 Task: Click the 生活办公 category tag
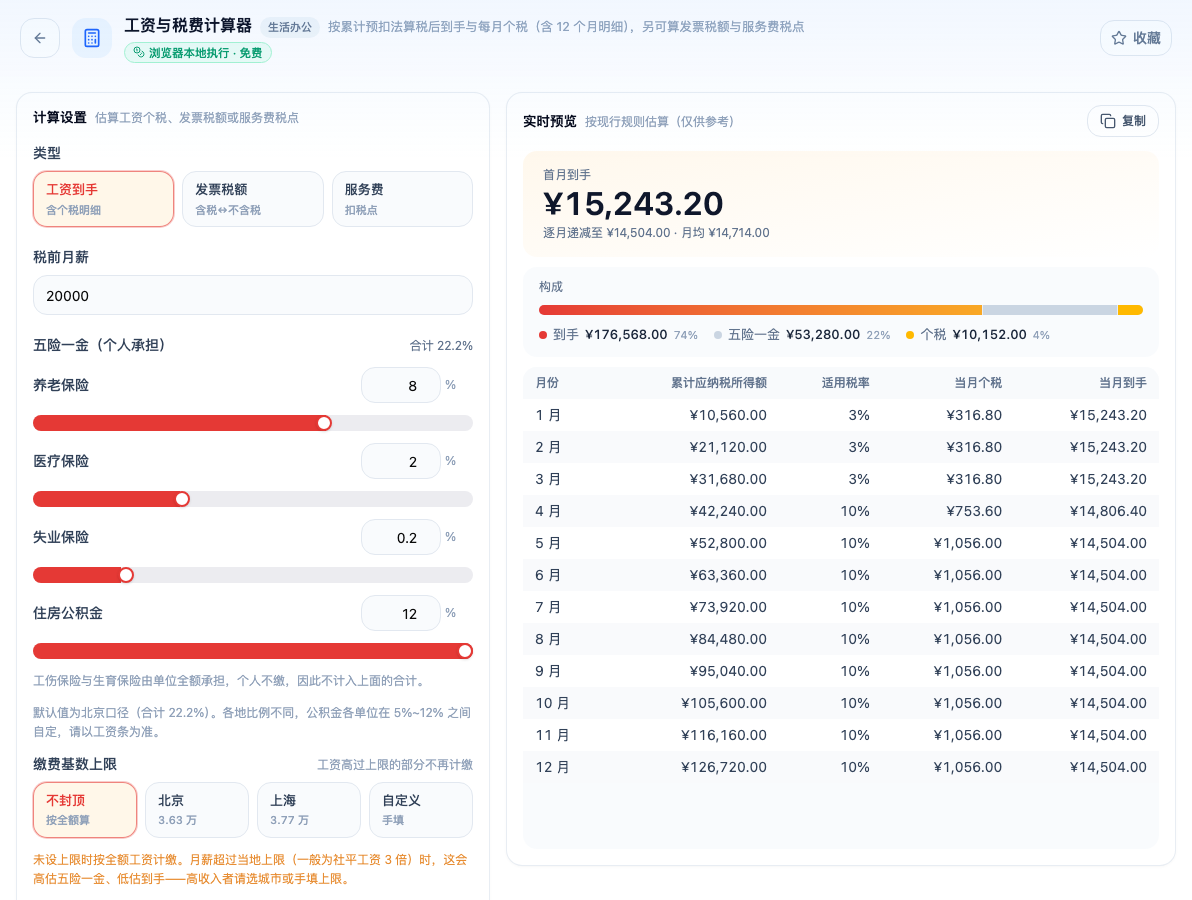click(290, 27)
